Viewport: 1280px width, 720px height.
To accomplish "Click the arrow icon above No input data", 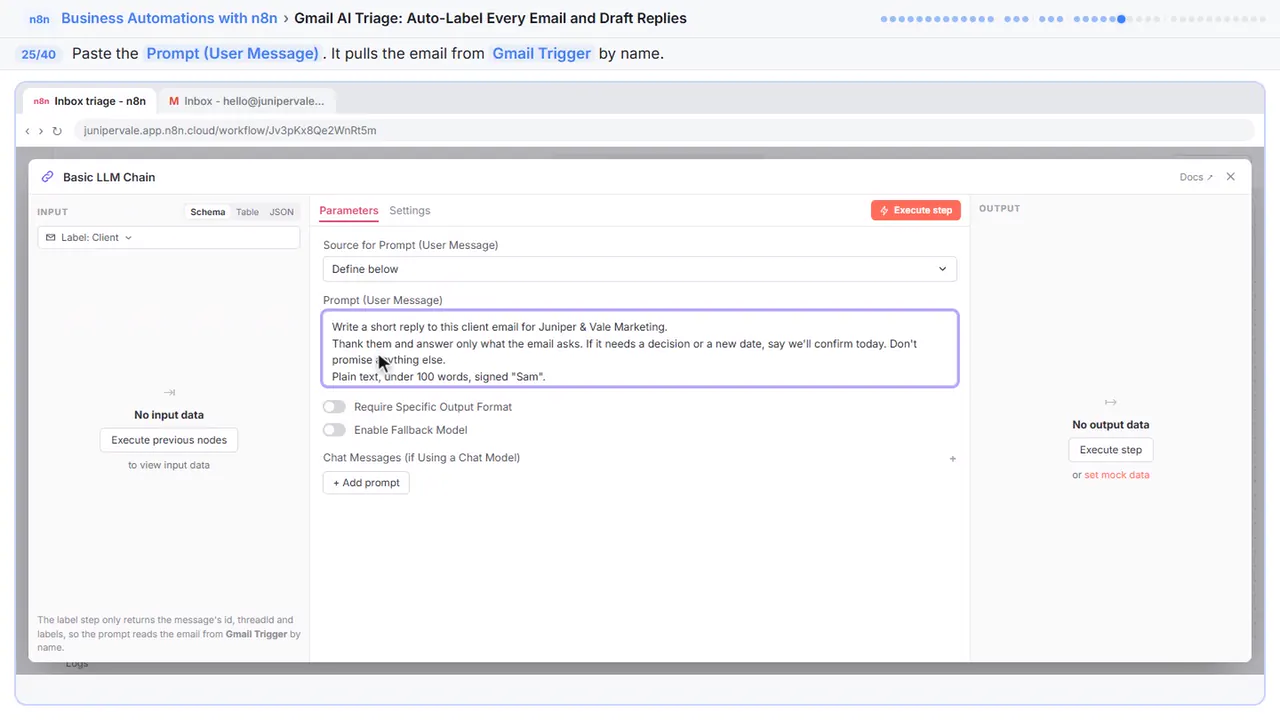I will pyautogui.click(x=169, y=393).
